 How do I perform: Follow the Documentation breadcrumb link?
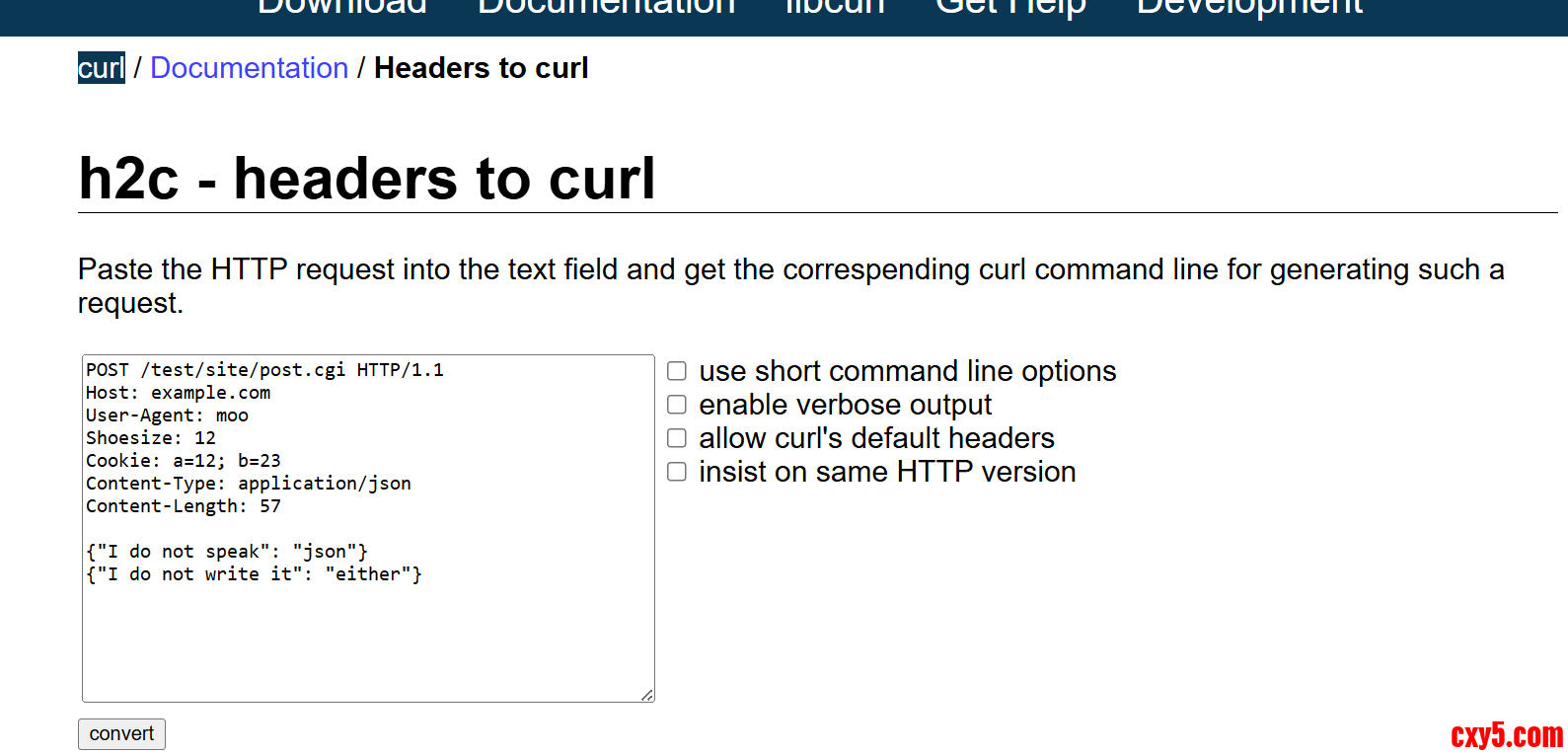click(249, 68)
